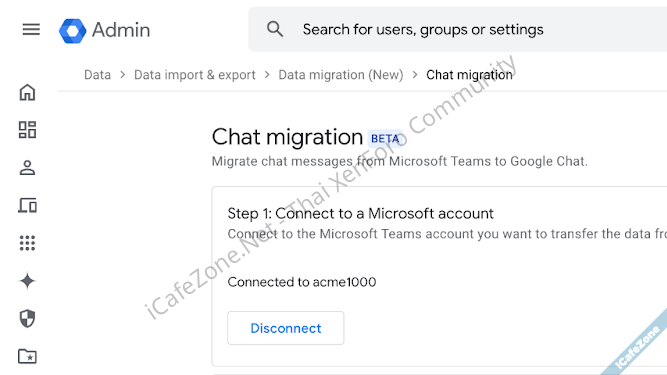Click the Admin title text
667x375 pixels.
click(121, 30)
